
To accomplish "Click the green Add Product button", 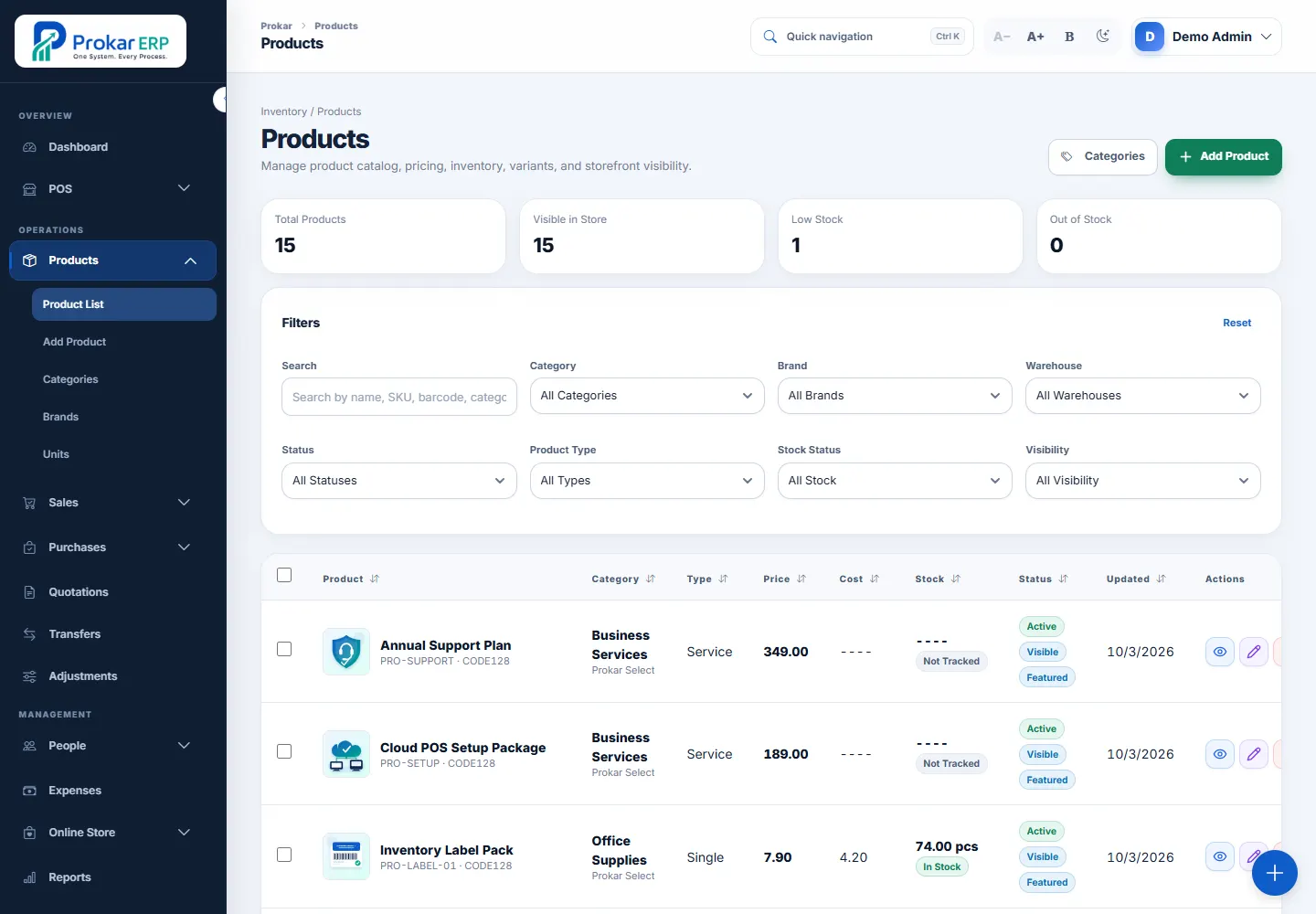I will click(1224, 156).
